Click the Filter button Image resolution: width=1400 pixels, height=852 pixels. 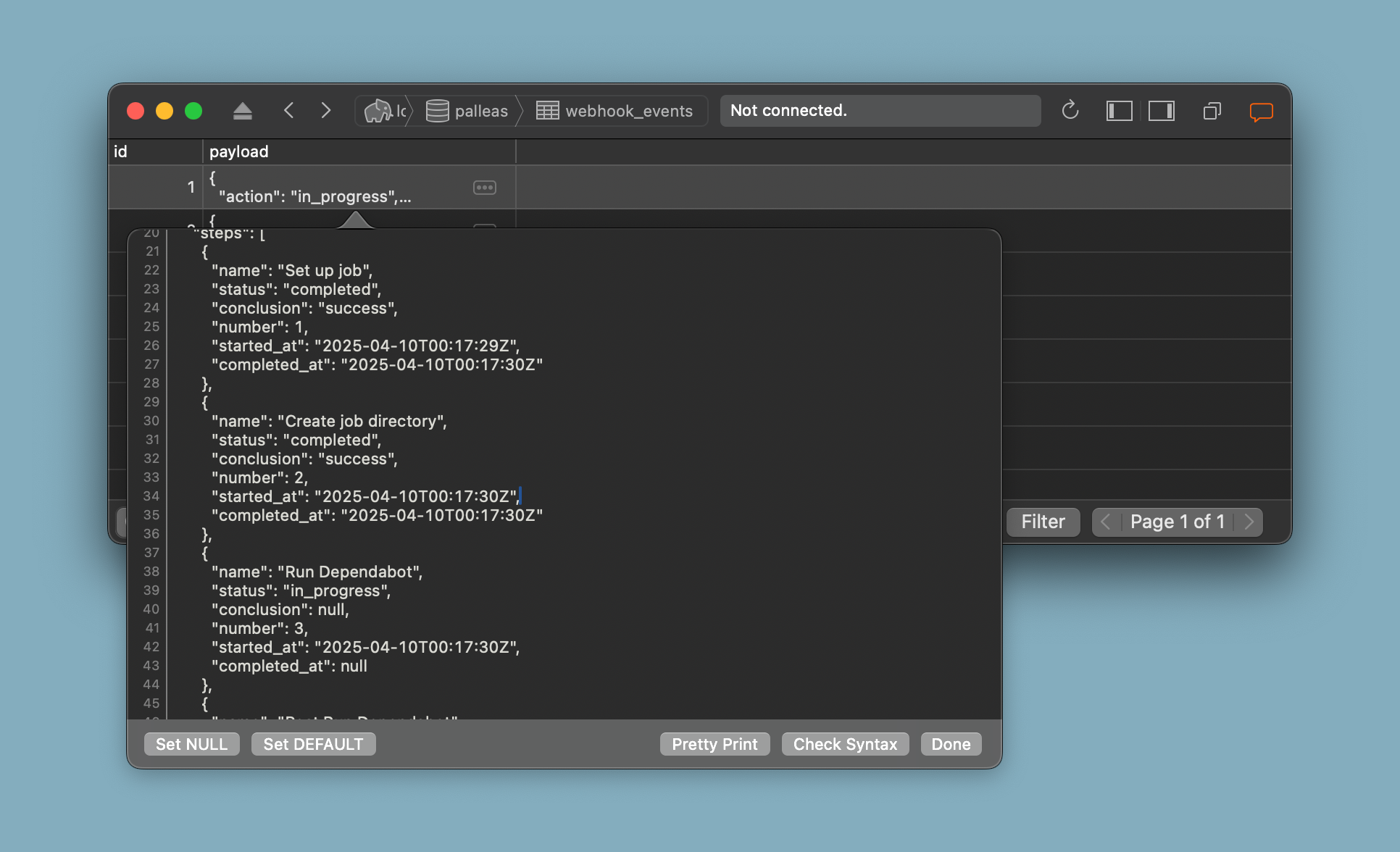(1043, 522)
